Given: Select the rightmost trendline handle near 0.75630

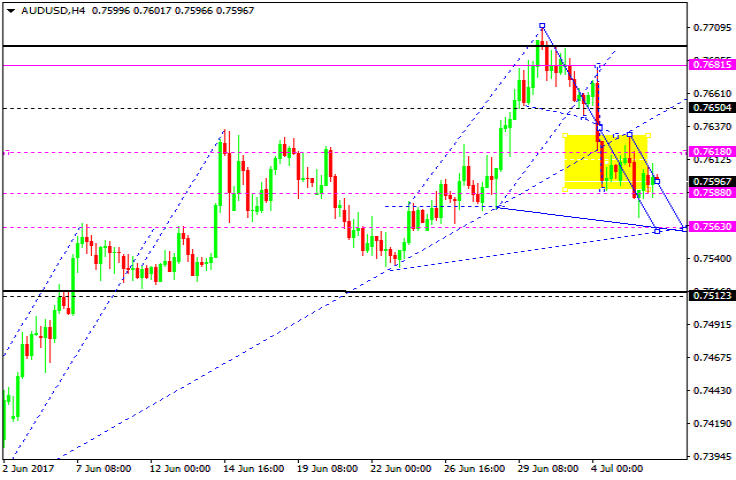Looking at the screenshot, I should (685, 229).
